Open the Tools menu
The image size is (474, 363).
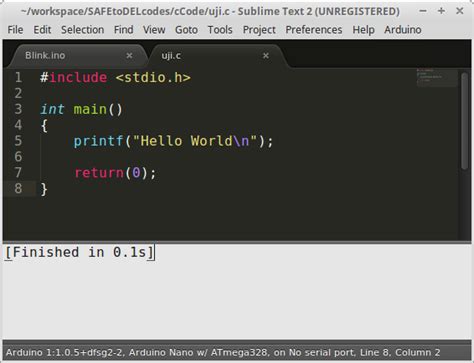click(x=220, y=30)
